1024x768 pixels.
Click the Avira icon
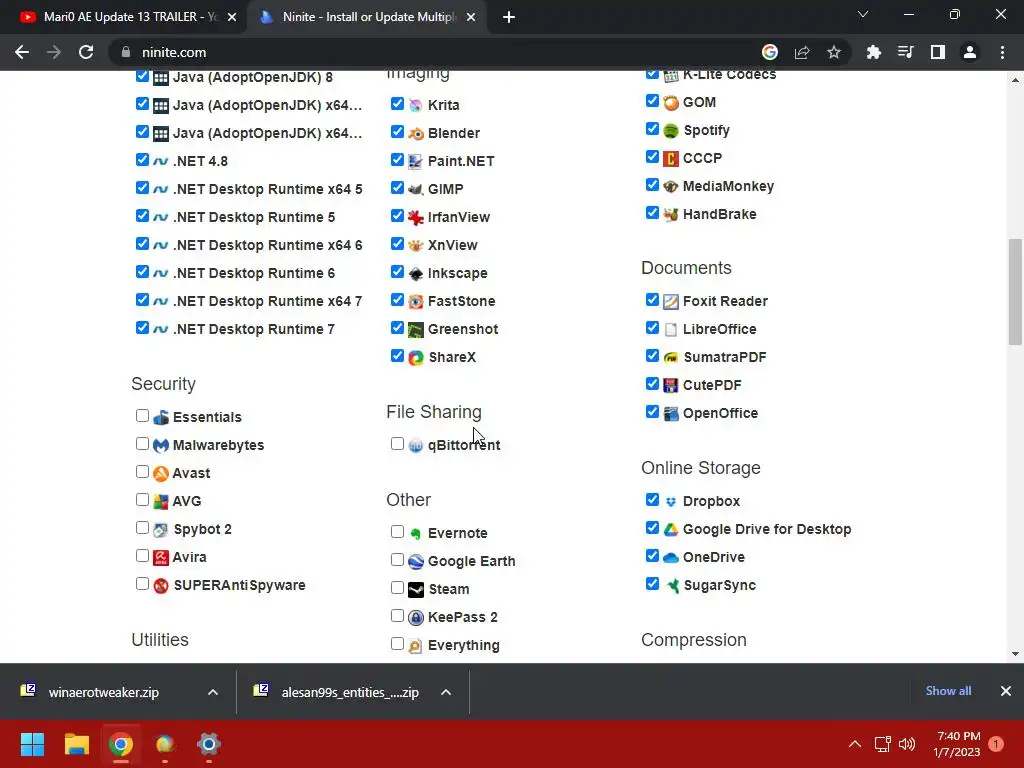coord(161,557)
